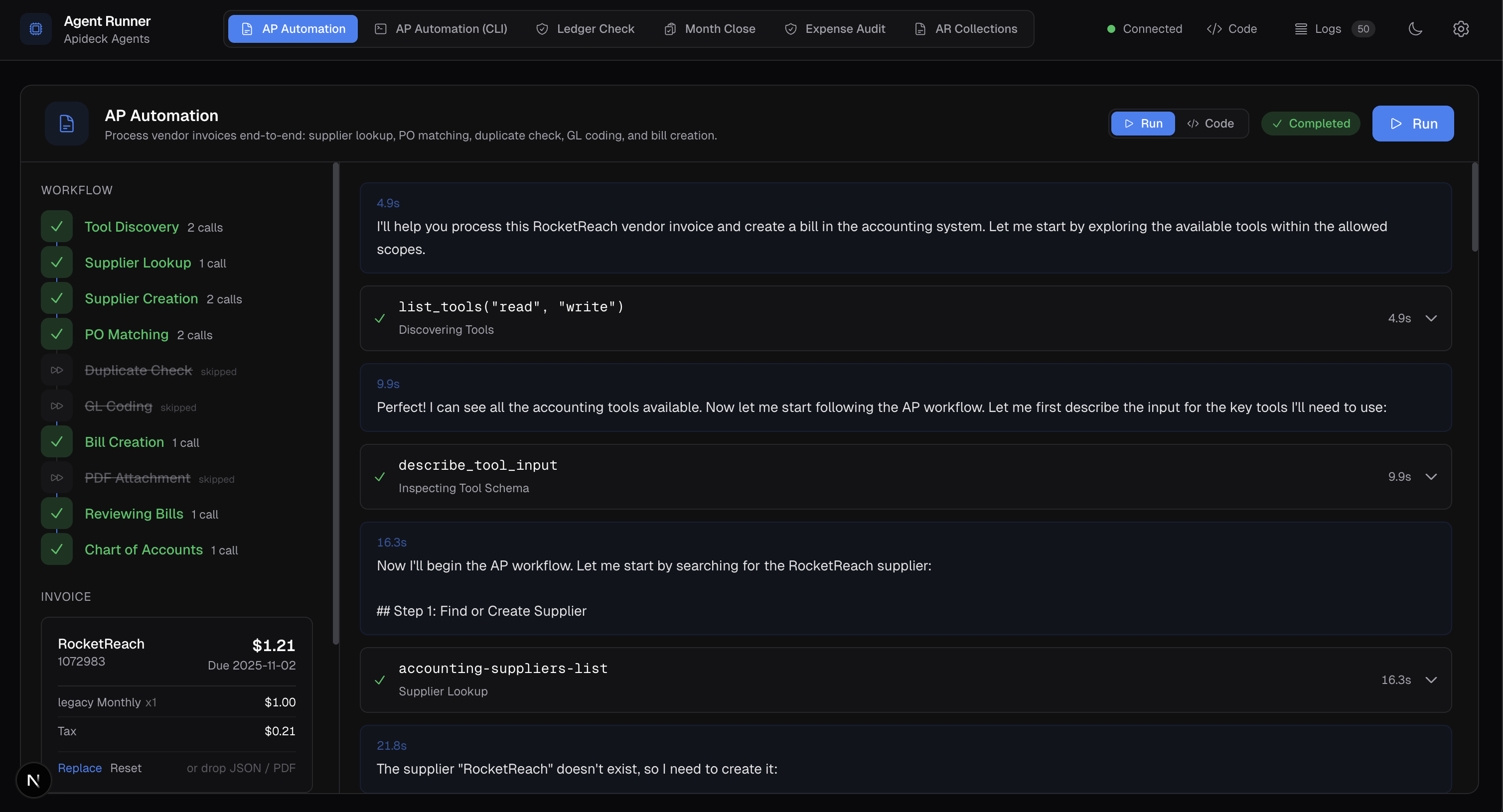Toggle dark mode moon icon
The width and height of the screenshot is (1503, 812).
pyautogui.click(x=1415, y=28)
